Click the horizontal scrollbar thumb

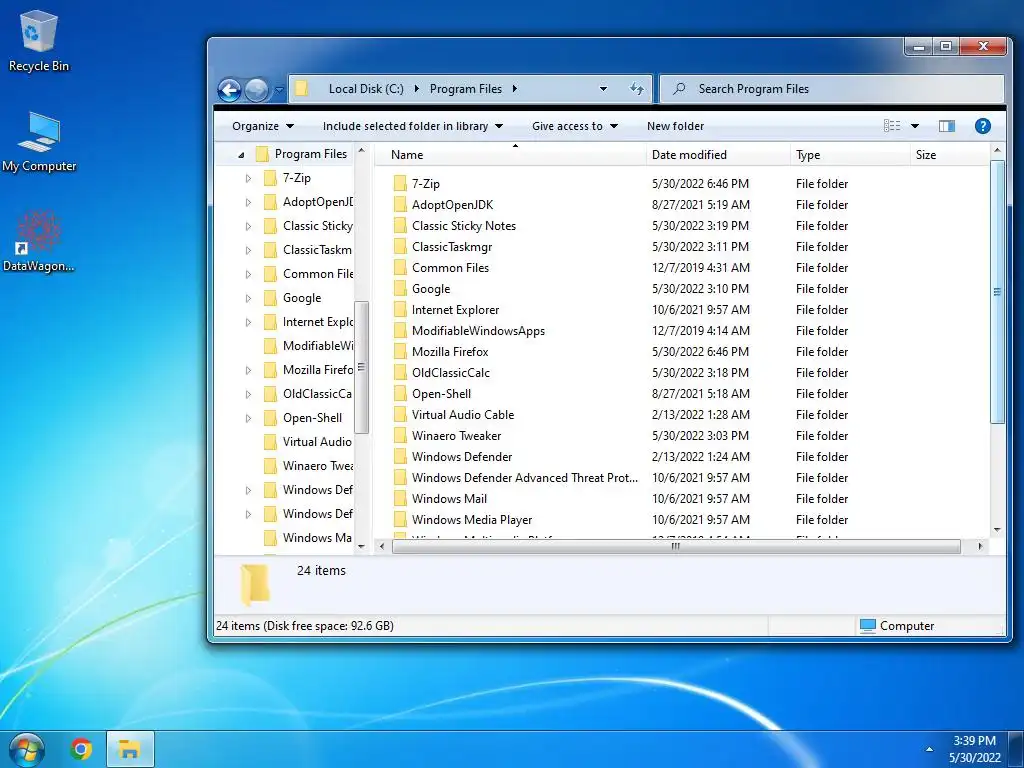[676, 546]
